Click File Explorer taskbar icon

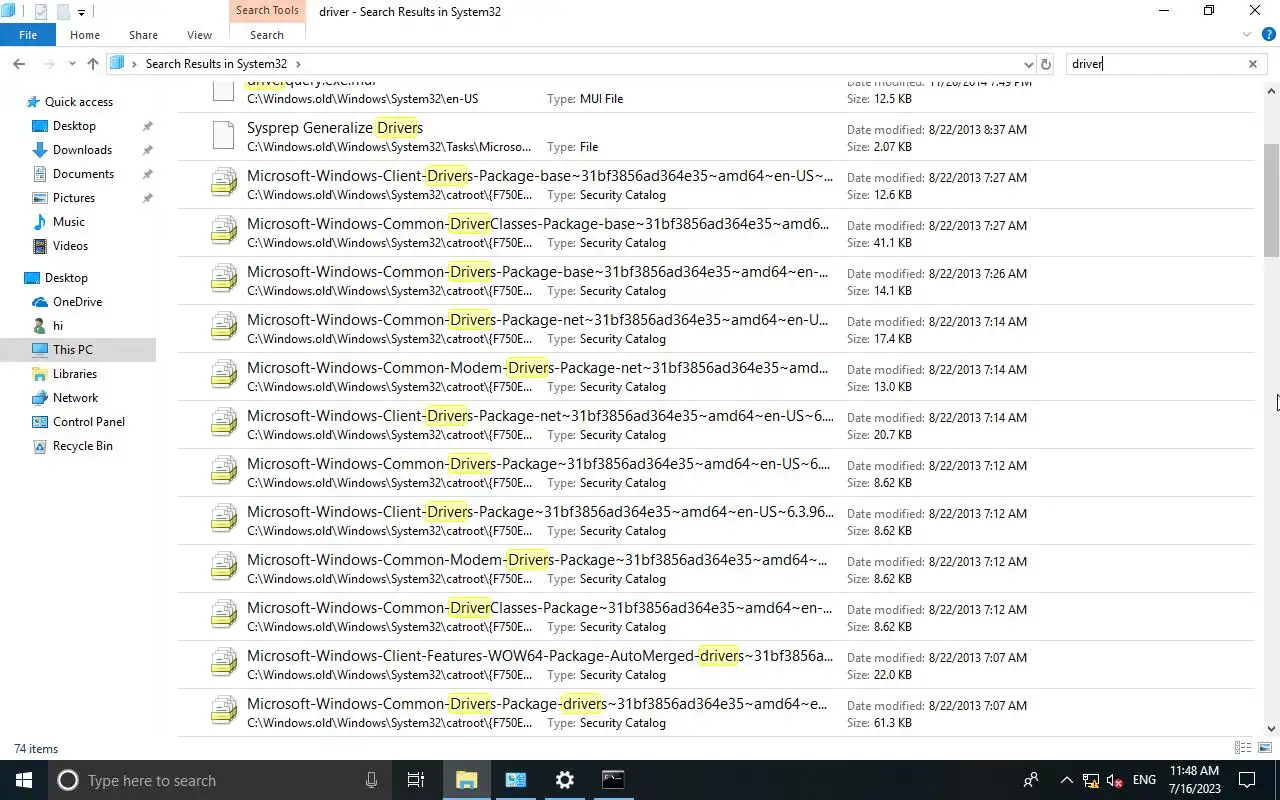click(x=467, y=780)
